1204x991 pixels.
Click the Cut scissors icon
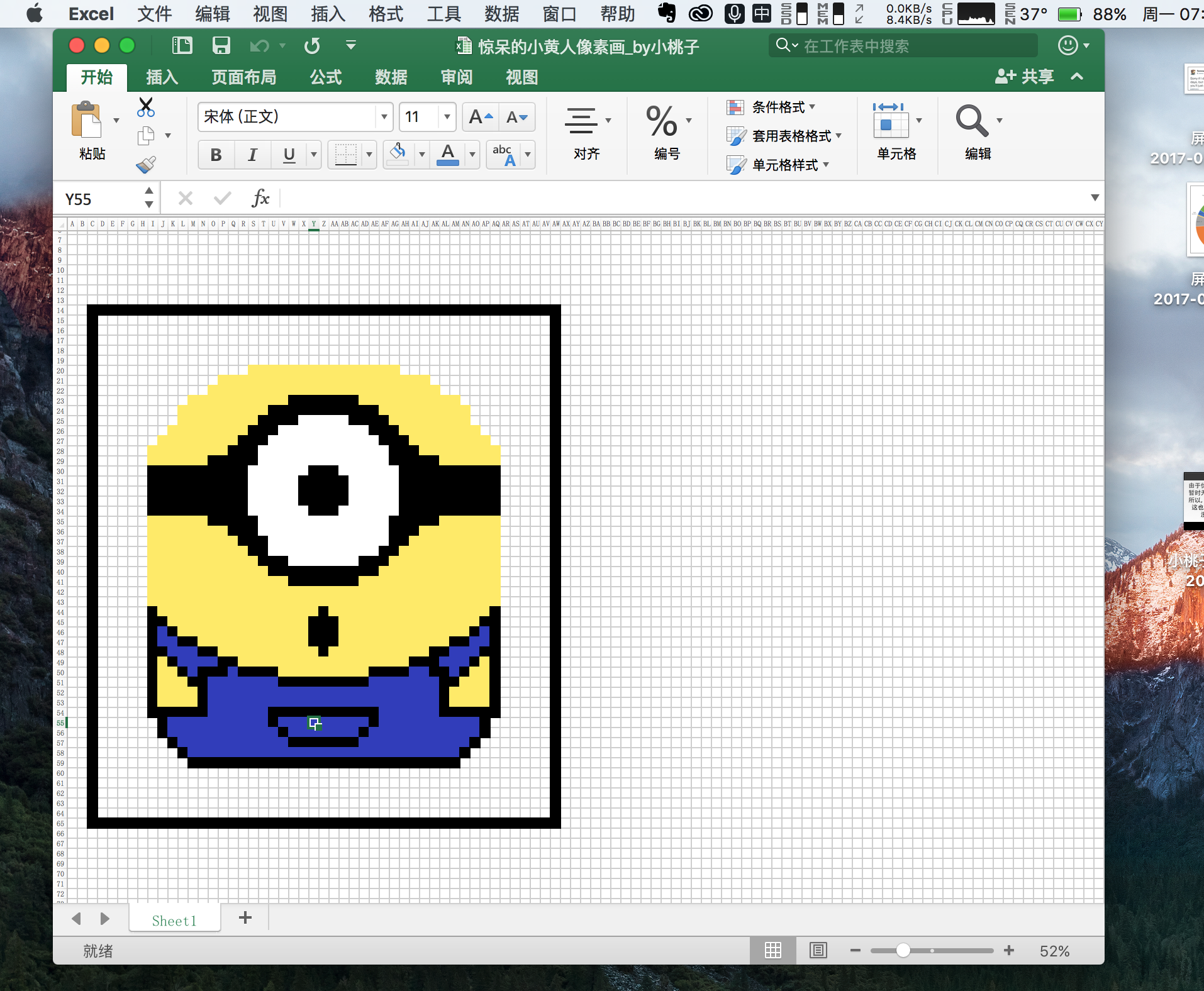(146, 107)
